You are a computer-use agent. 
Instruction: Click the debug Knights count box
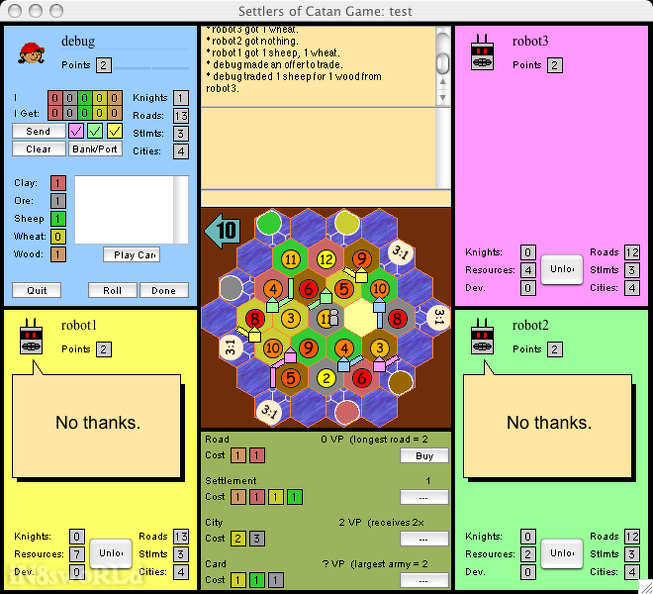point(181,98)
